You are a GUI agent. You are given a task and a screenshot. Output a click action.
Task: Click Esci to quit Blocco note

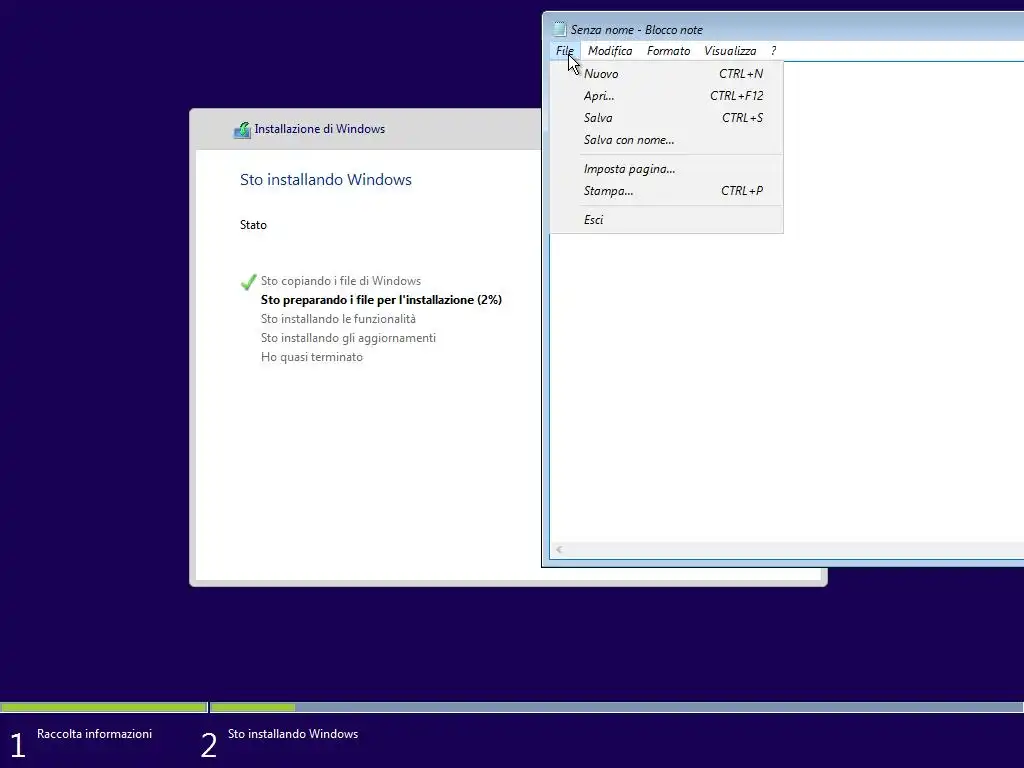(666, 220)
